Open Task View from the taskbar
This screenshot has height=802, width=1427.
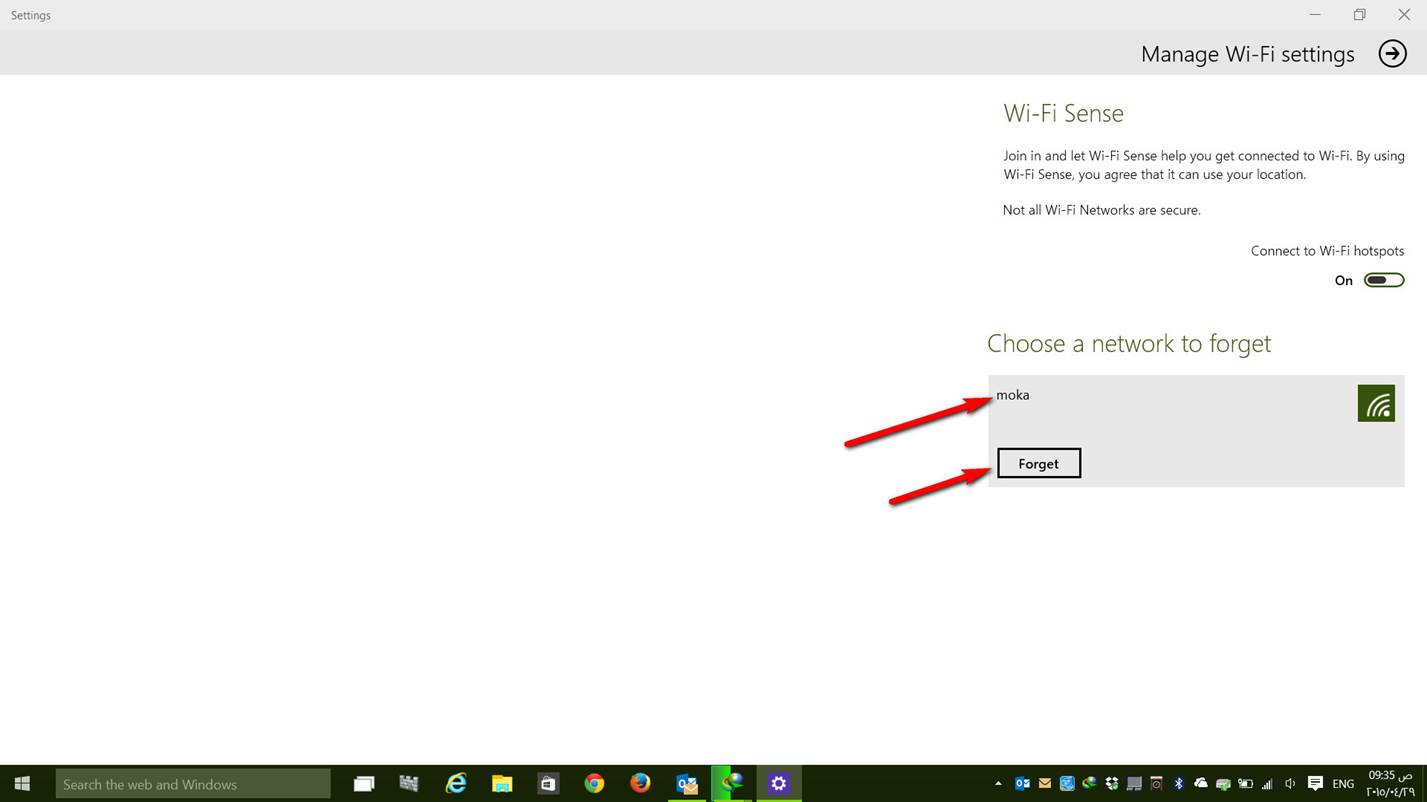[364, 784]
